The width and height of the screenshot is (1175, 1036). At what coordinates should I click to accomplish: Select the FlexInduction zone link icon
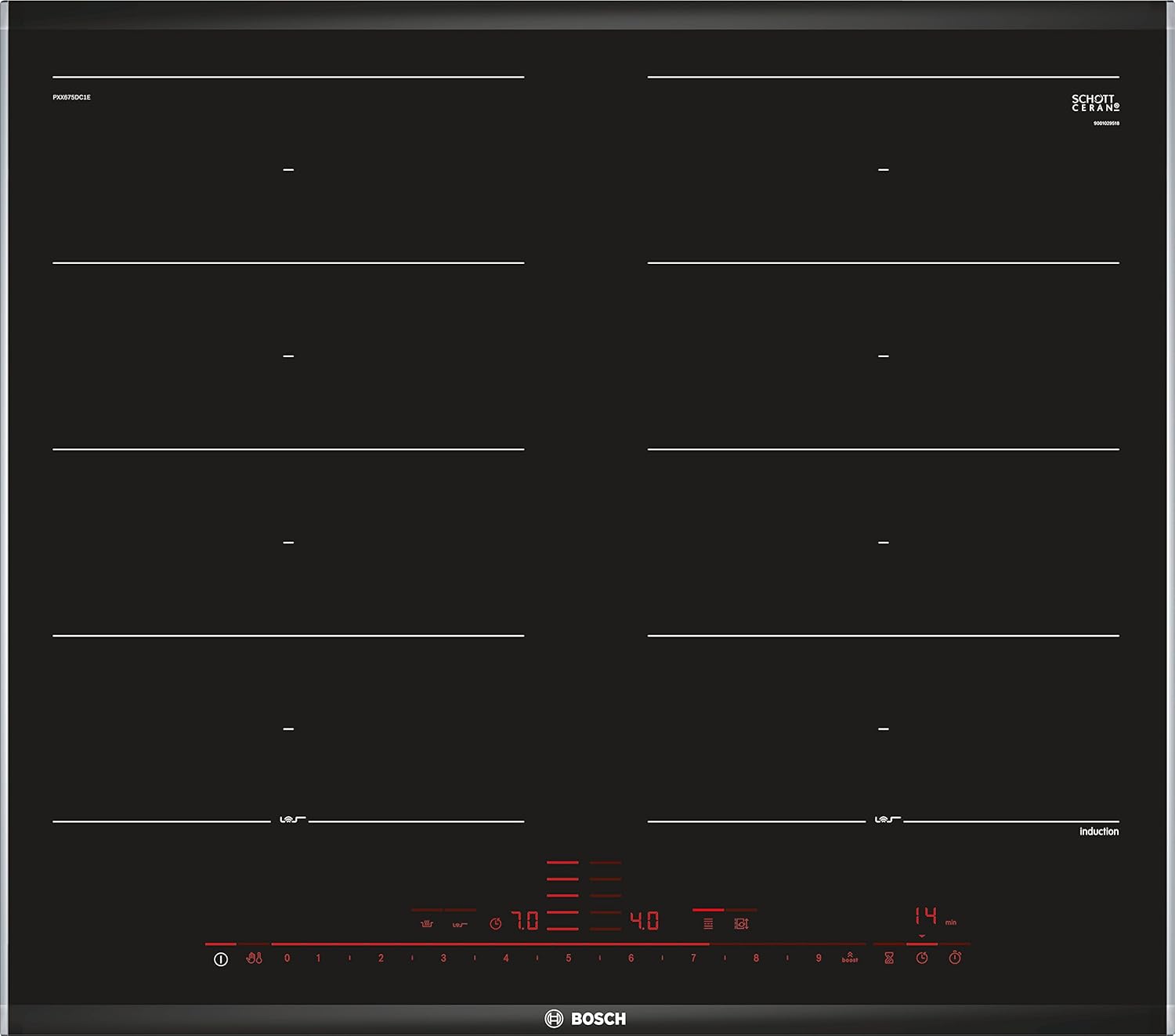coord(460,924)
